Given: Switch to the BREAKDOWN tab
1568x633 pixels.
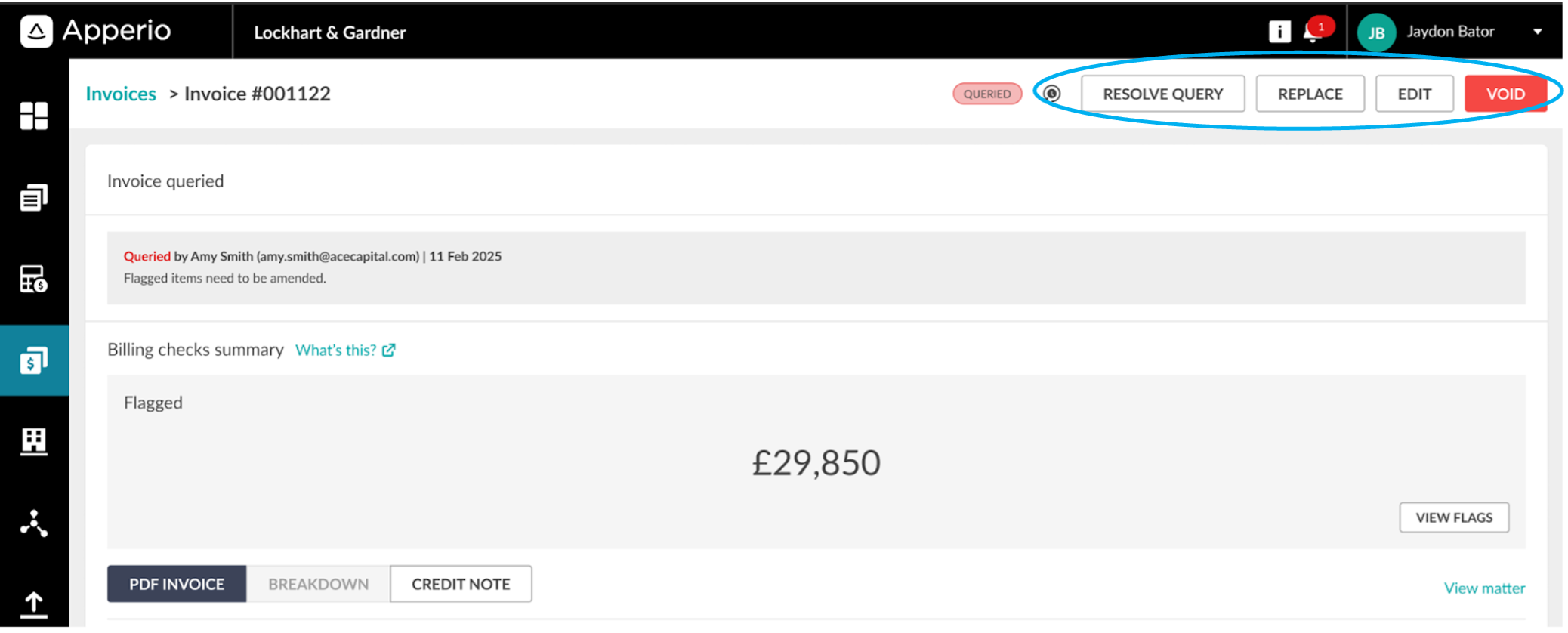Looking at the screenshot, I should [x=318, y=584].
